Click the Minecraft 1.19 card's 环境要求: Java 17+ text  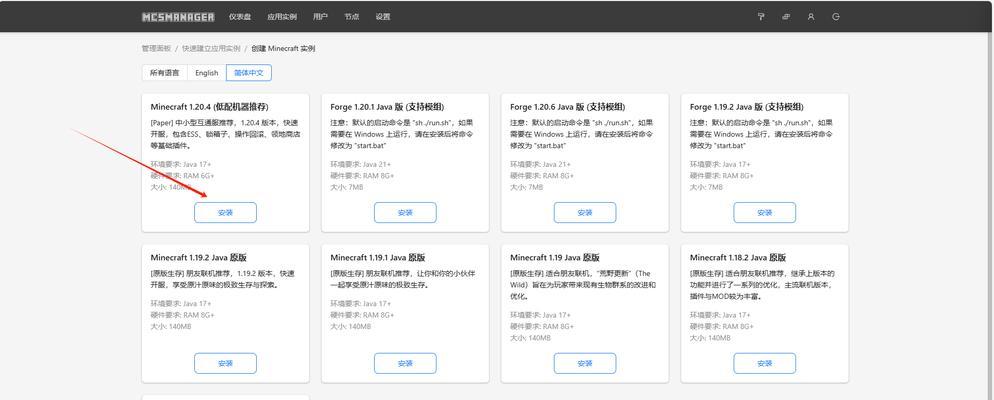point(541,315)
